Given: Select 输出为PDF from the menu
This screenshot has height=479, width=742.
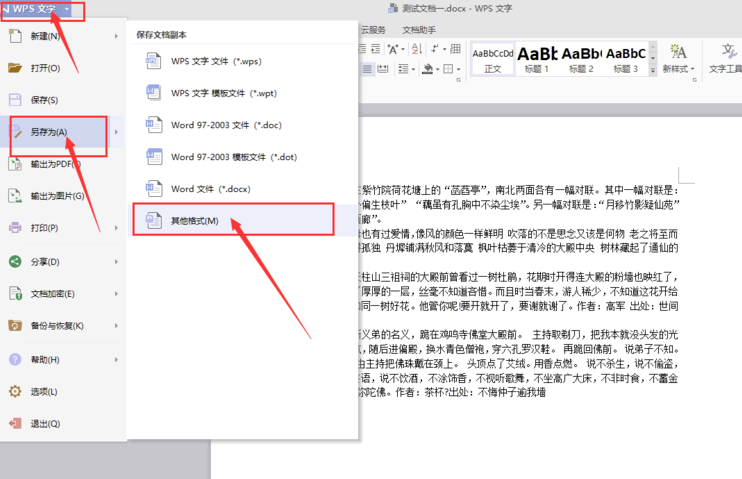Looking at the screenshot, I should tap(55, 164).
